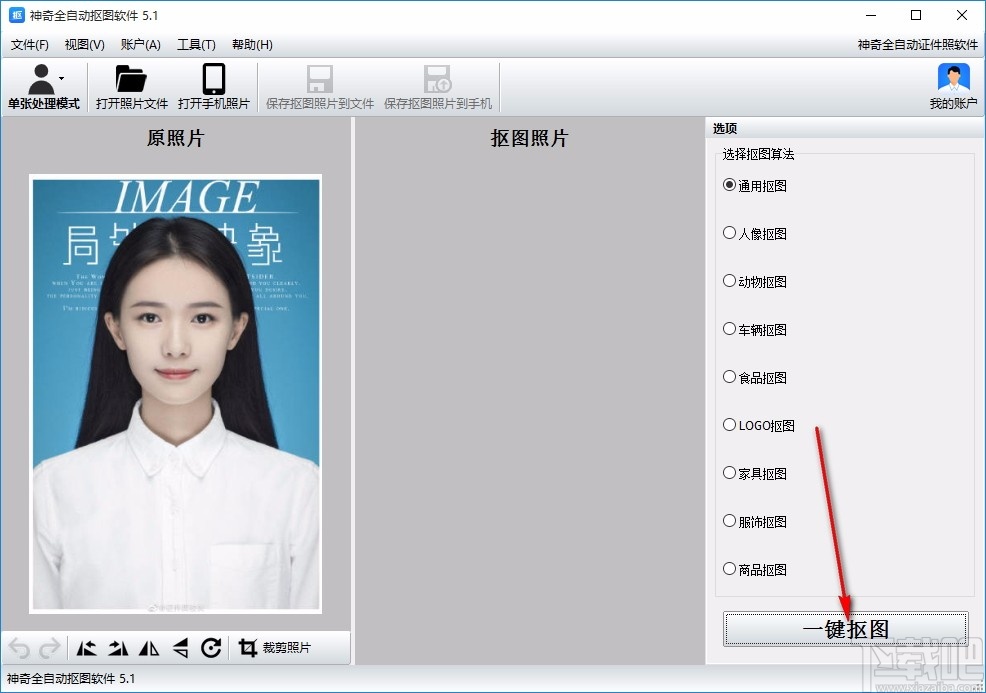Image resolution: width=986 pixels, height=693 pixels.
Task: Maximize the application window
Action: click(916, 15)
